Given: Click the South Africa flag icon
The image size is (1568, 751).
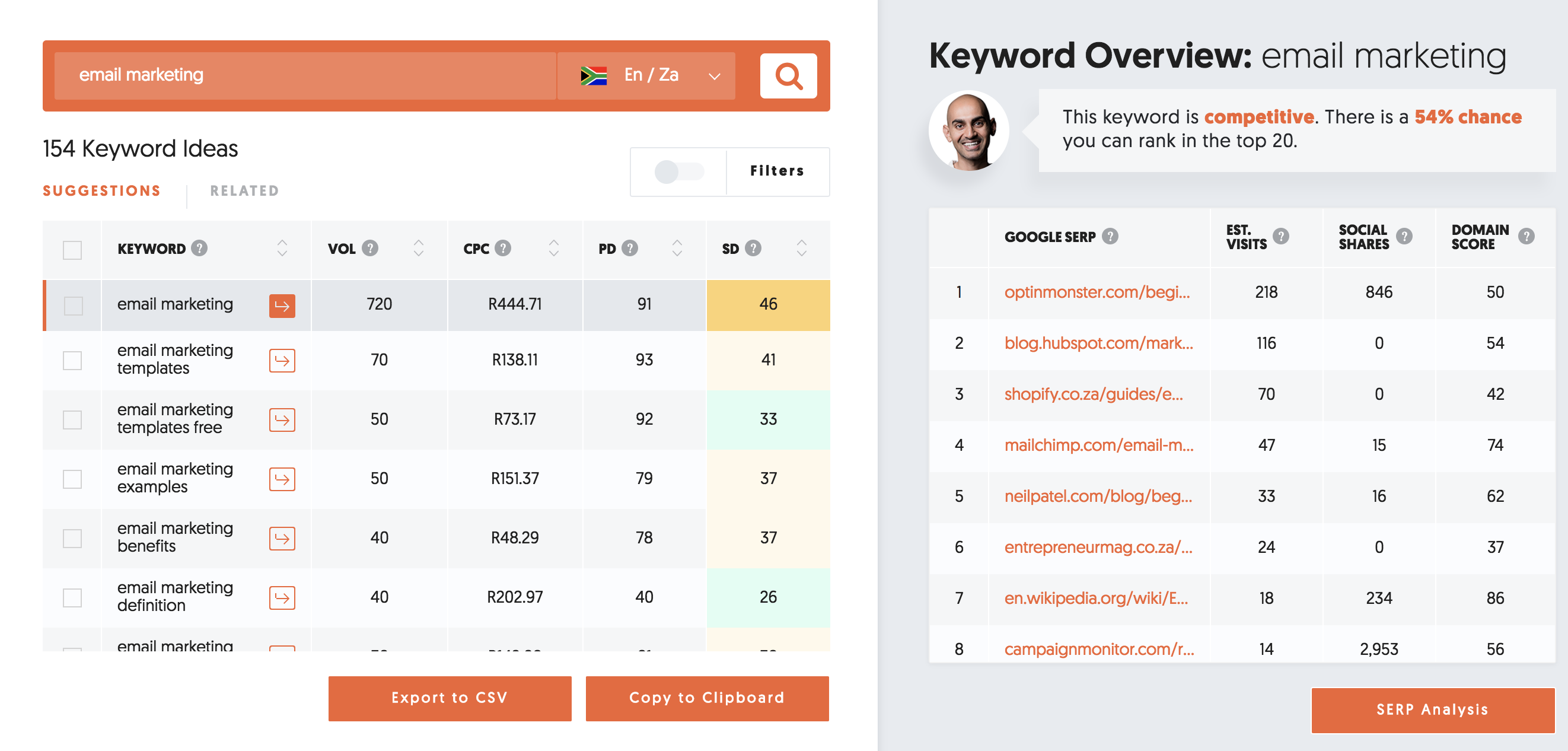Looking at the screenshot, I should [594, 75].
